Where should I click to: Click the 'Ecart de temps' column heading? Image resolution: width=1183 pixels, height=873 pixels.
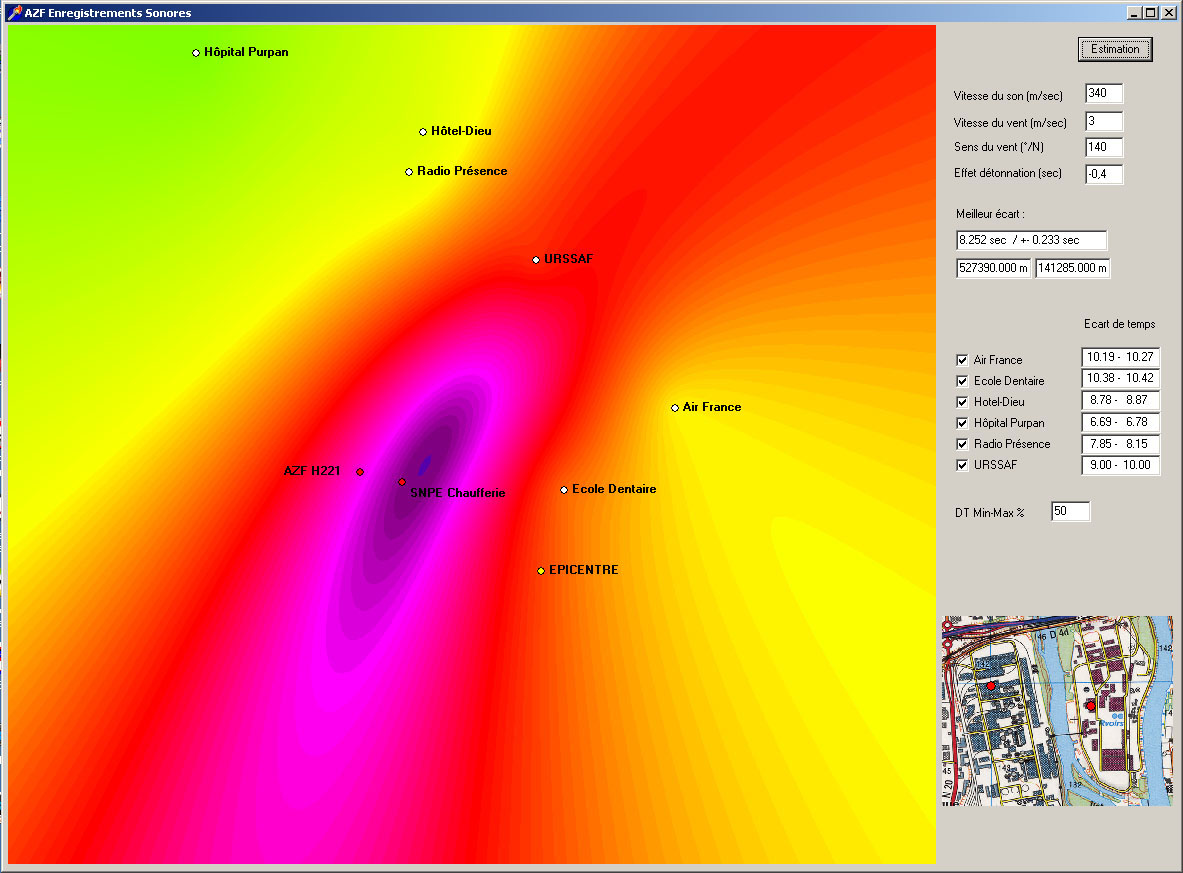pos(1120,324)
